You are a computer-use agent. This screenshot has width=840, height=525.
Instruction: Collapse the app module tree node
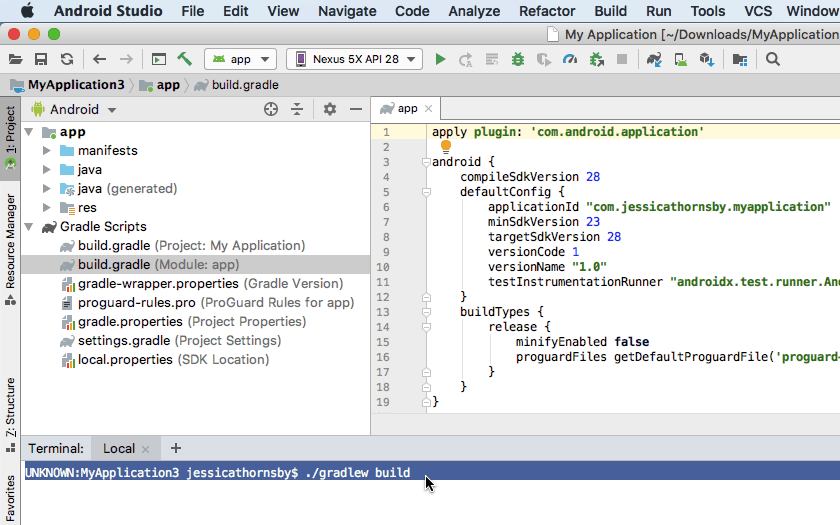[x=29, y=132]
